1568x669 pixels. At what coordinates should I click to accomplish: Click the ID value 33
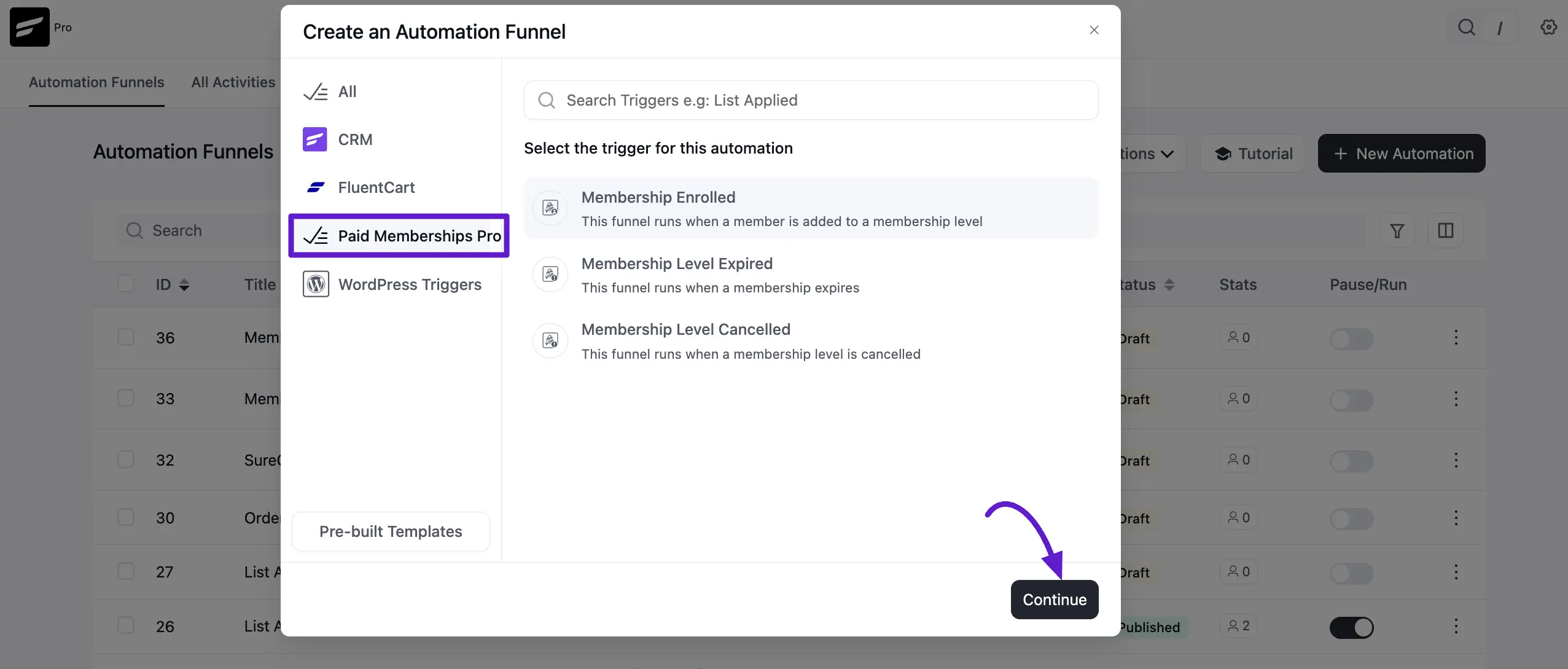(165, 399)
